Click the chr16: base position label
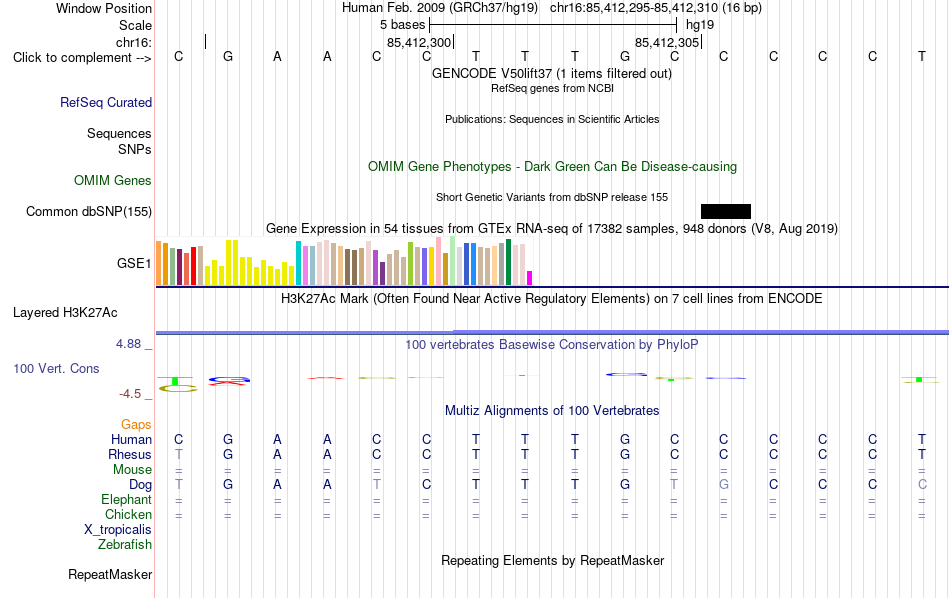 pyautogui.click(x=133, y=42)
